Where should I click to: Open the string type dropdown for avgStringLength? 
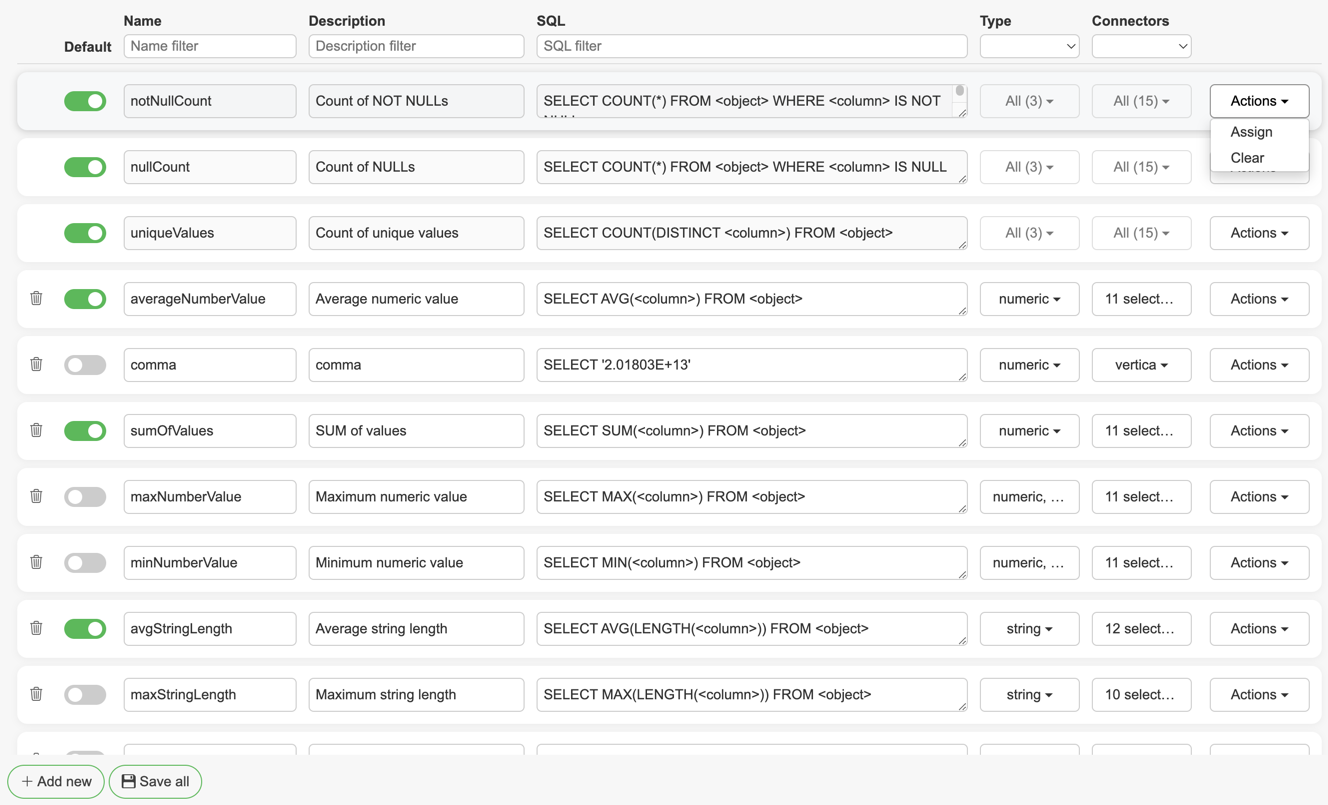point(1029,629)
